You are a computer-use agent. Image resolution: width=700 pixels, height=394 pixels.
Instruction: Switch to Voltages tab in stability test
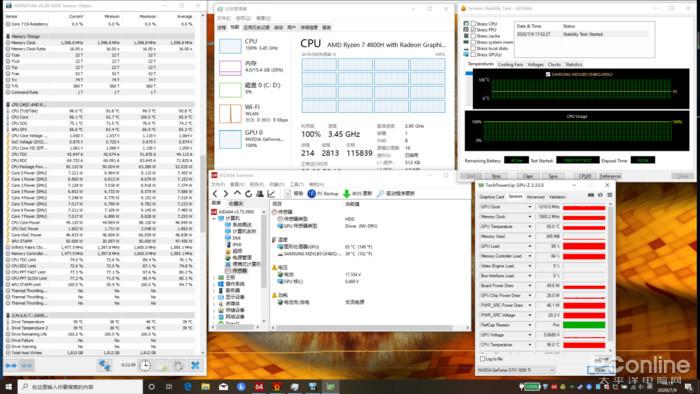tap(535, 65)
